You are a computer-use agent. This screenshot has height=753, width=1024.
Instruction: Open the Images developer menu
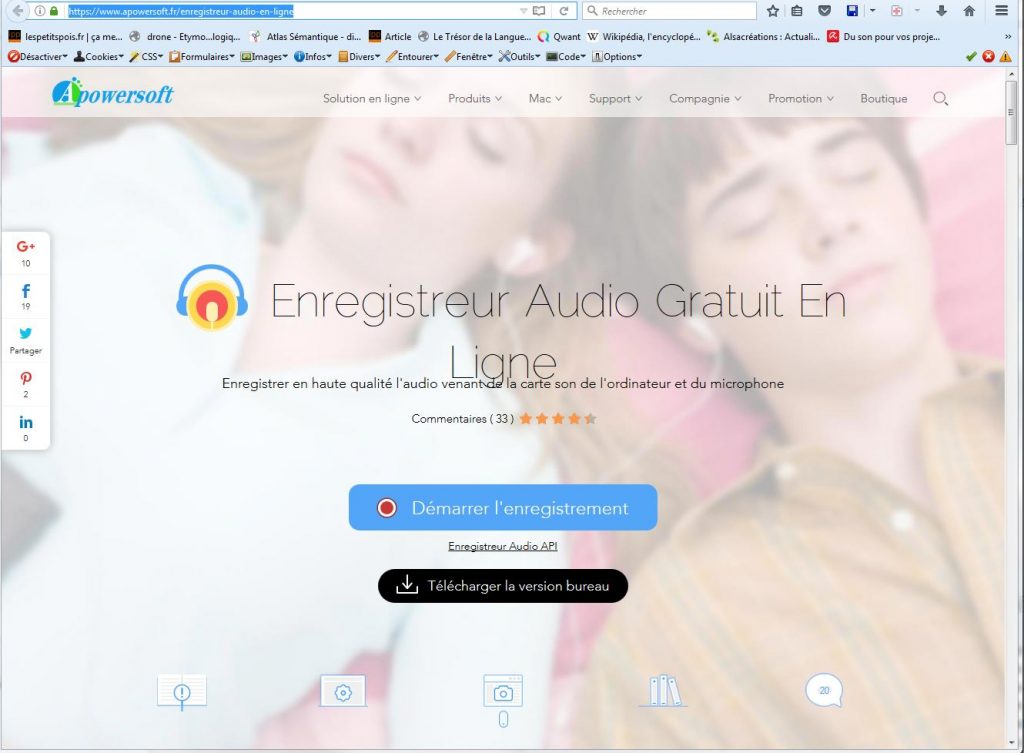[264, 56]
